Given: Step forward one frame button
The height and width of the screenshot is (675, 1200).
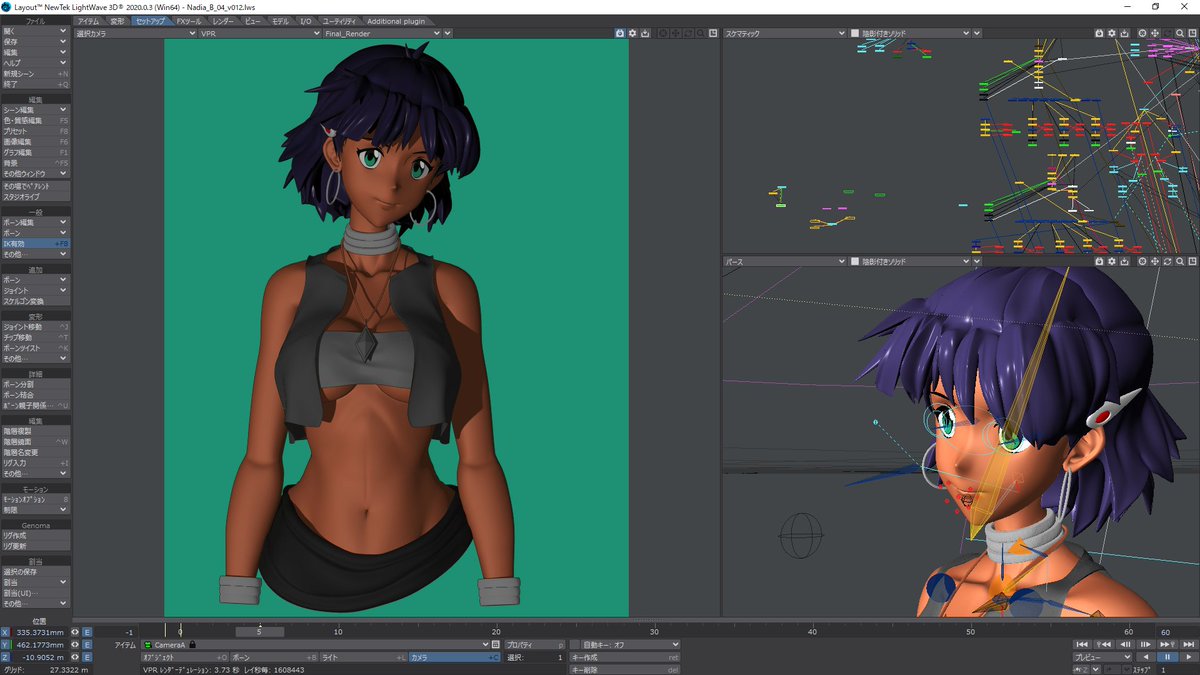Looking at the screenshot, I should [1146, 644].
